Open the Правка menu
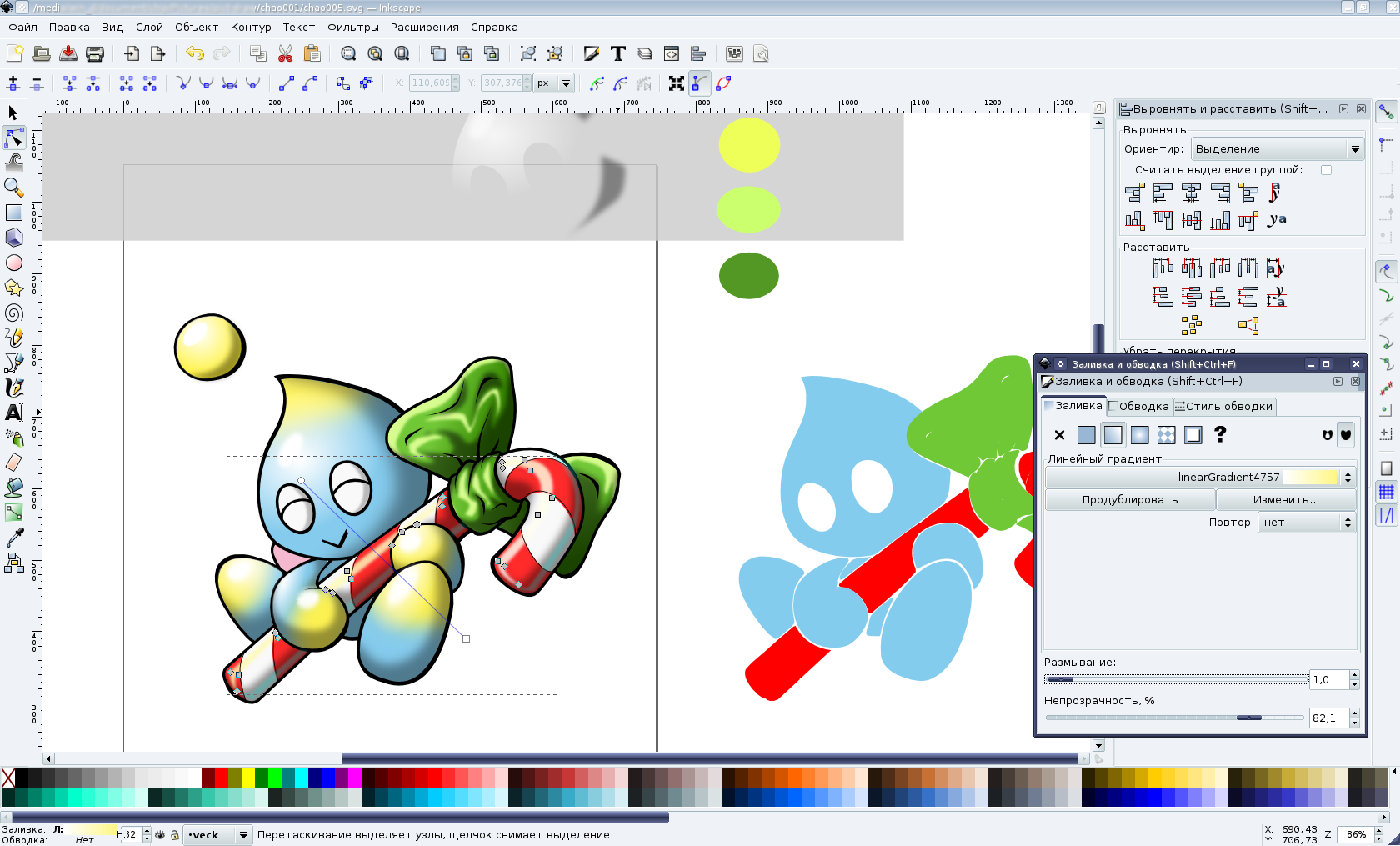The width and height of the screenshot is (1400, 846). point(69,27)
